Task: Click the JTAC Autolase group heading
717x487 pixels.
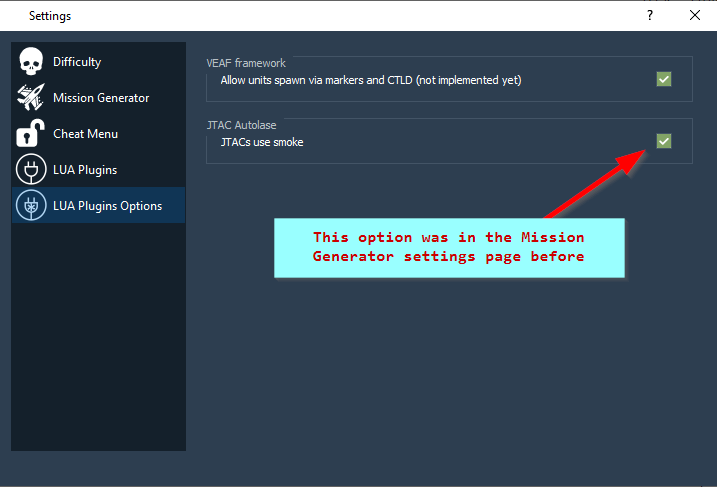Action: 241,126
